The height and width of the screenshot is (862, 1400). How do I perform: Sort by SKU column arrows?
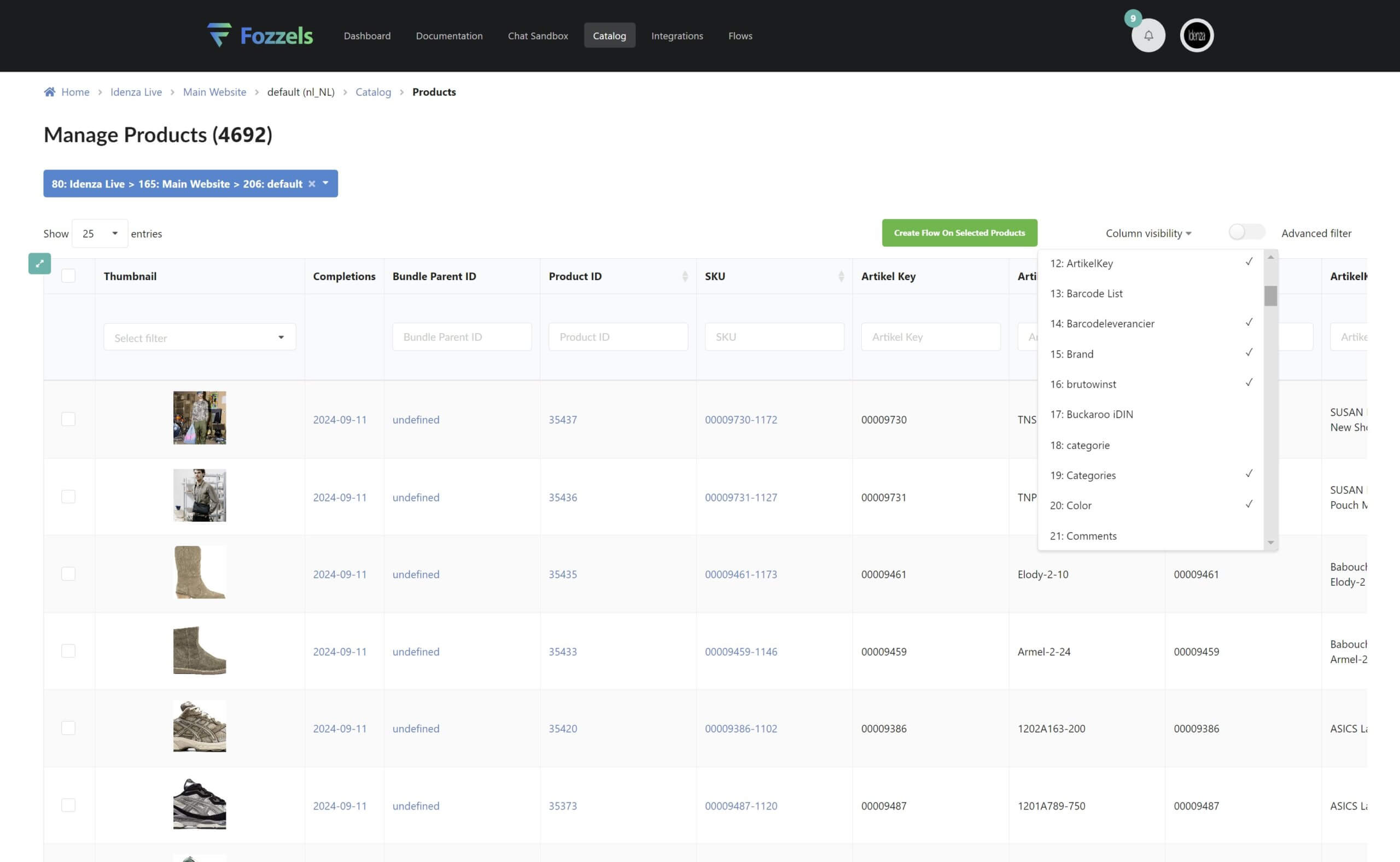(841, 277)
